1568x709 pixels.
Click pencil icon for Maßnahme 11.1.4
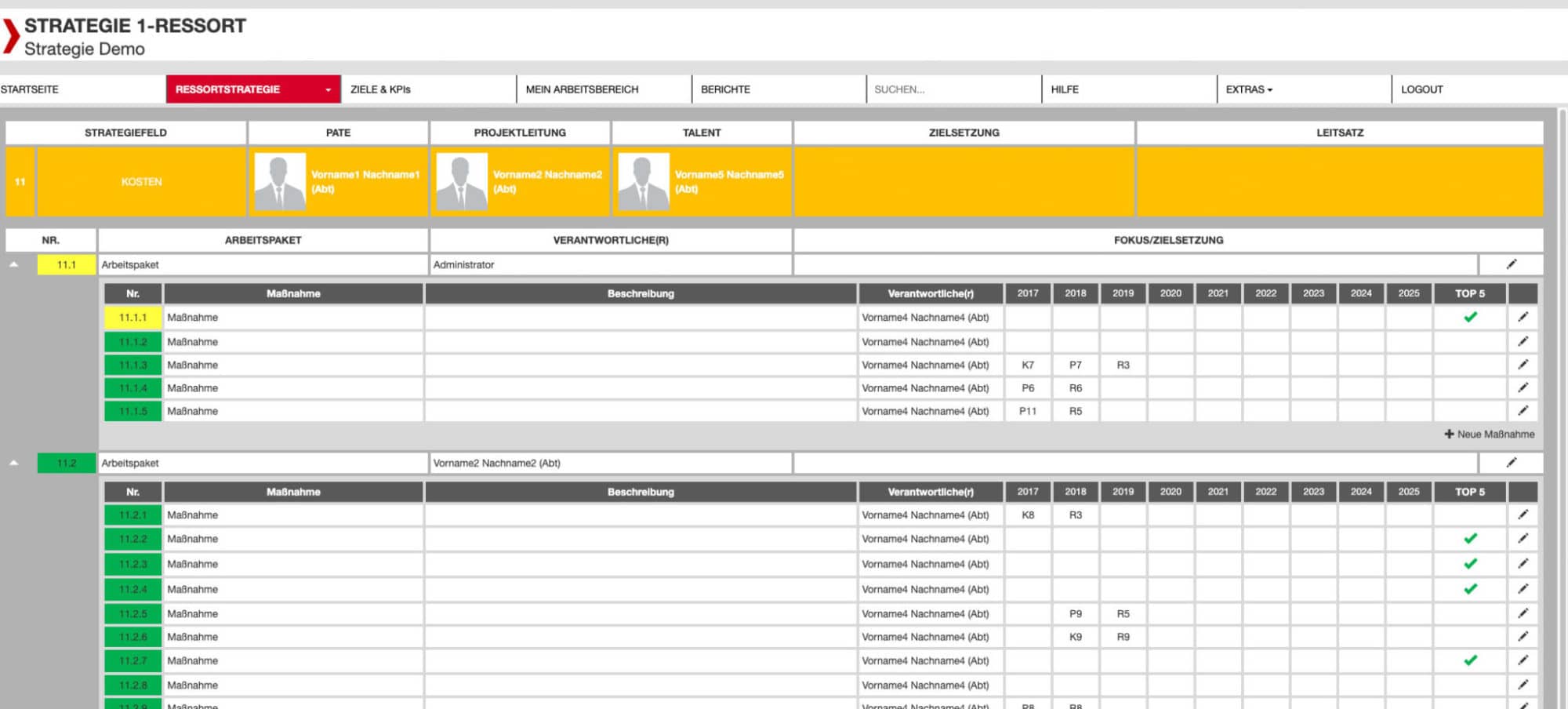pos(1523,387)
